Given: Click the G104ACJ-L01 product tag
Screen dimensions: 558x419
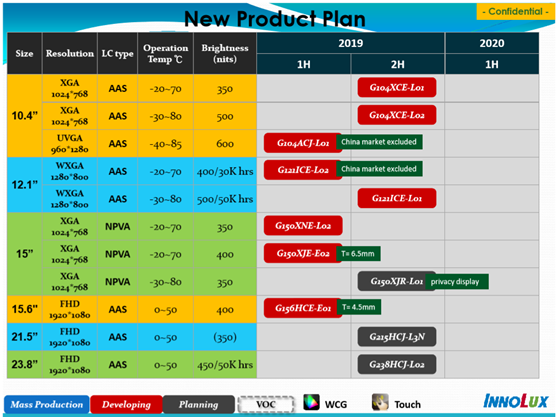Looking at the screenshot, I should (303, 143).
